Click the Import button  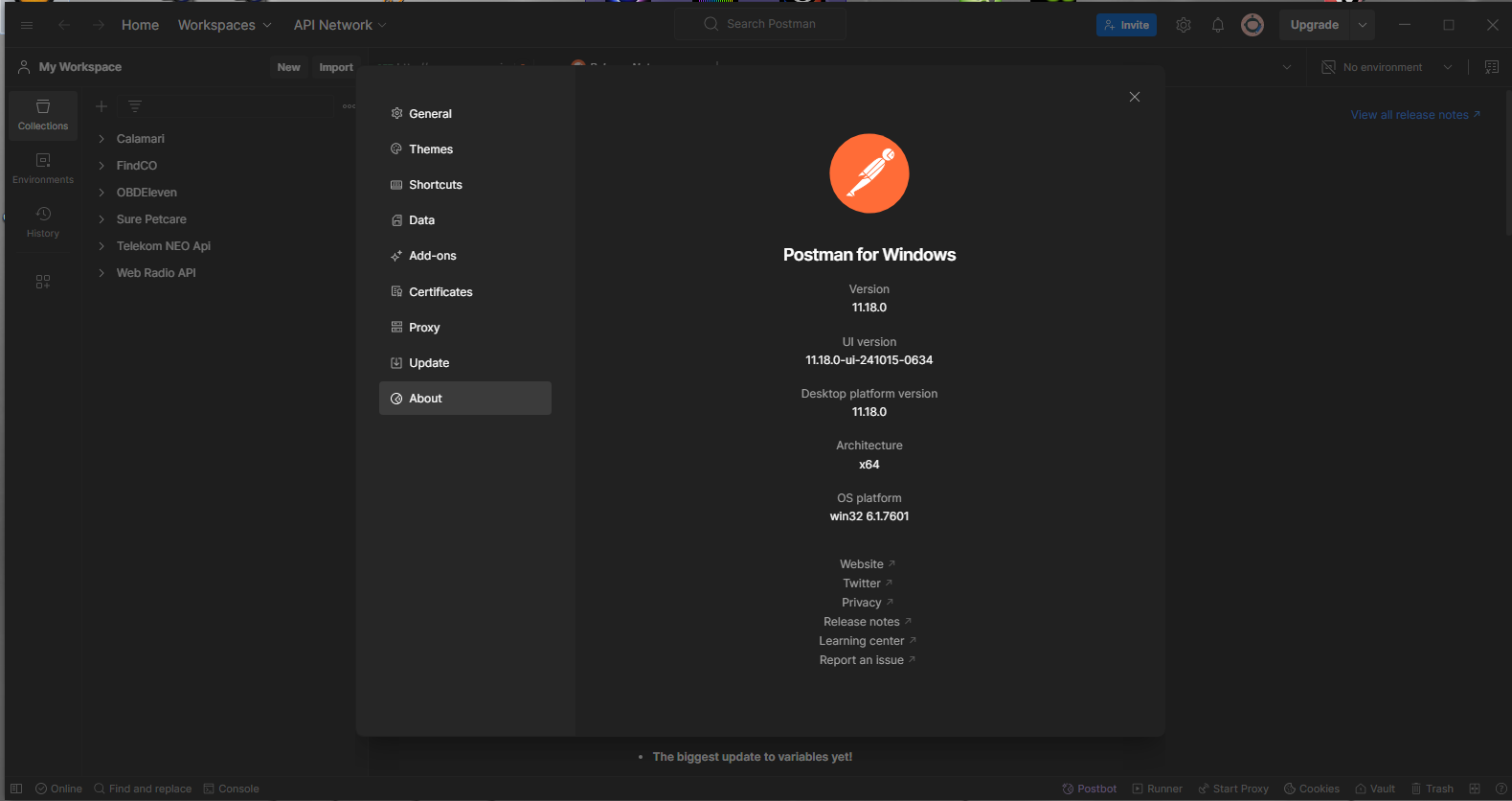click(x=336, y=67)
